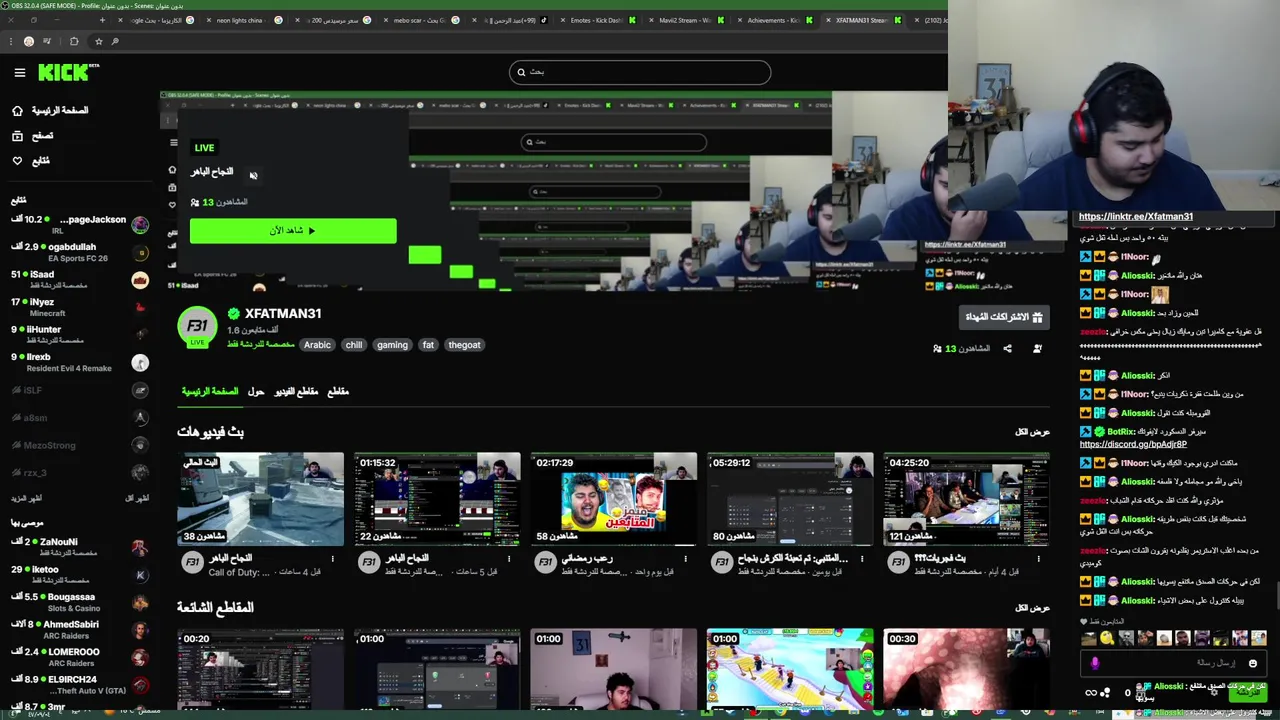The image size is (1280, 720).
Task: Click the chill tag chip
Action: coord(354,345)
